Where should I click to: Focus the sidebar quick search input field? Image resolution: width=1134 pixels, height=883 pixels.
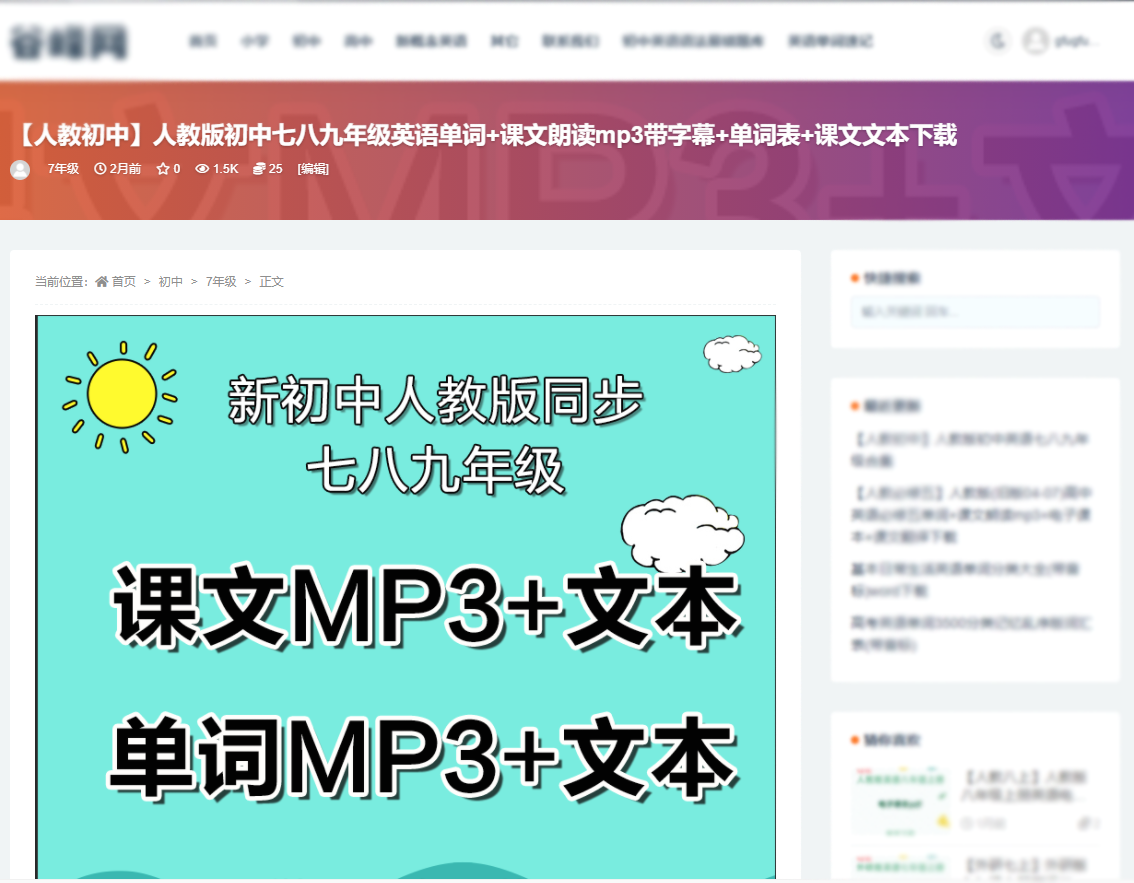(975, 312)
